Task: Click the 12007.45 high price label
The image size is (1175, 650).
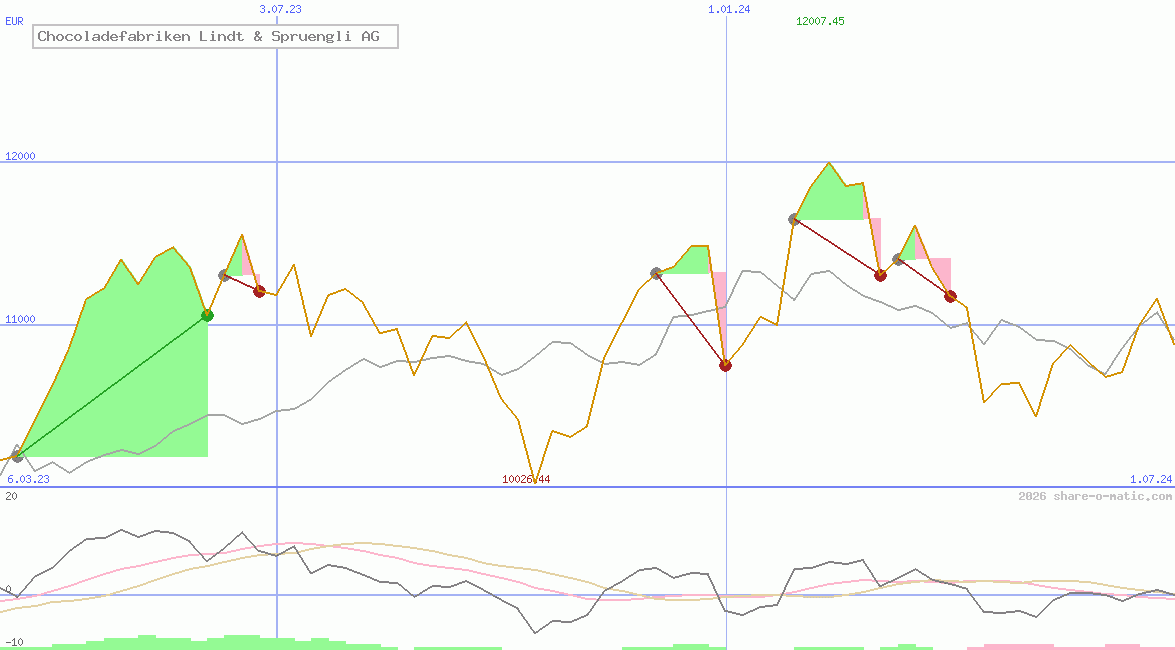Action: (820, 21)
